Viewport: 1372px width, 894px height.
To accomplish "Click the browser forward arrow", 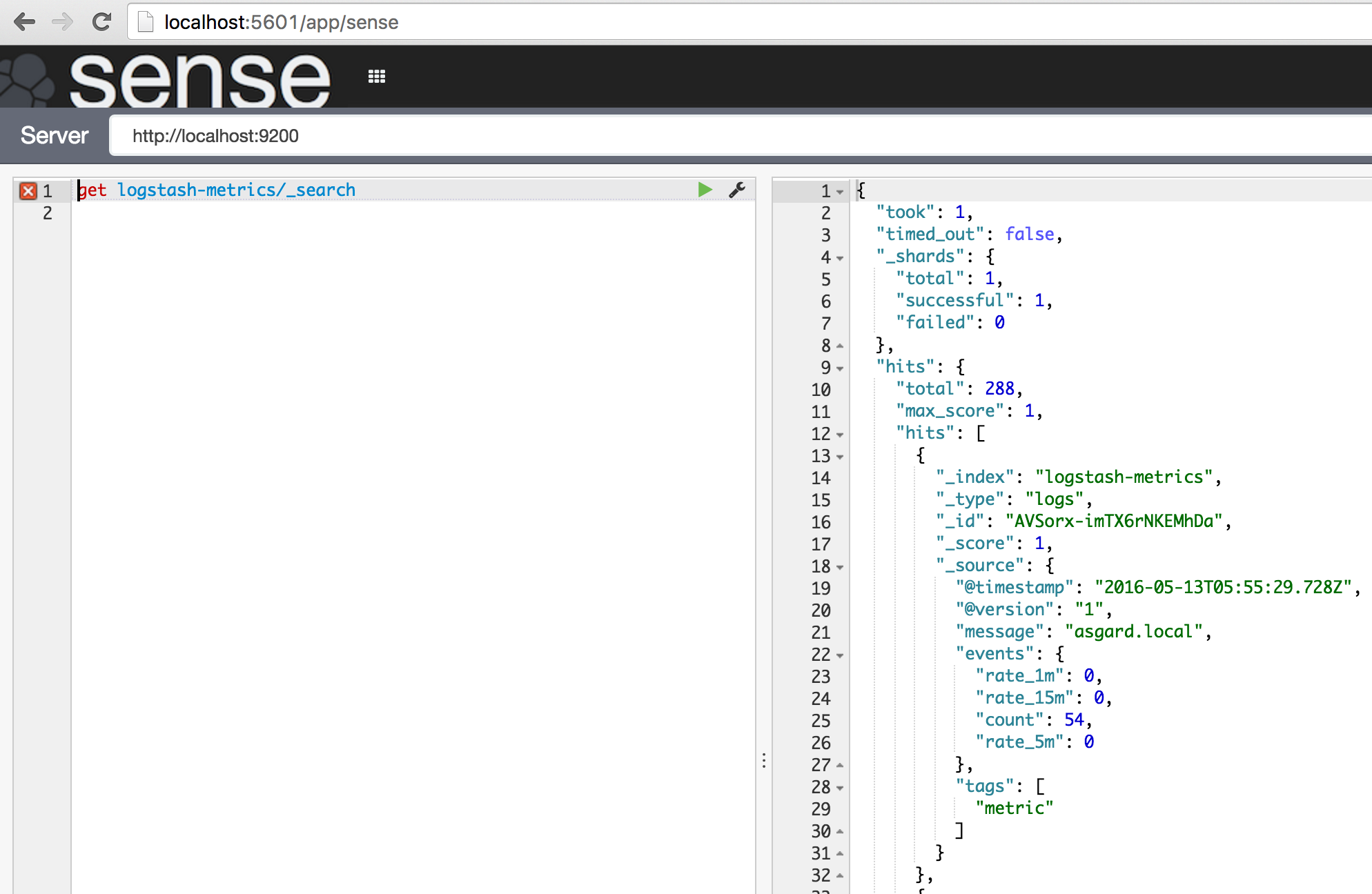I will (x=62, y=22).
